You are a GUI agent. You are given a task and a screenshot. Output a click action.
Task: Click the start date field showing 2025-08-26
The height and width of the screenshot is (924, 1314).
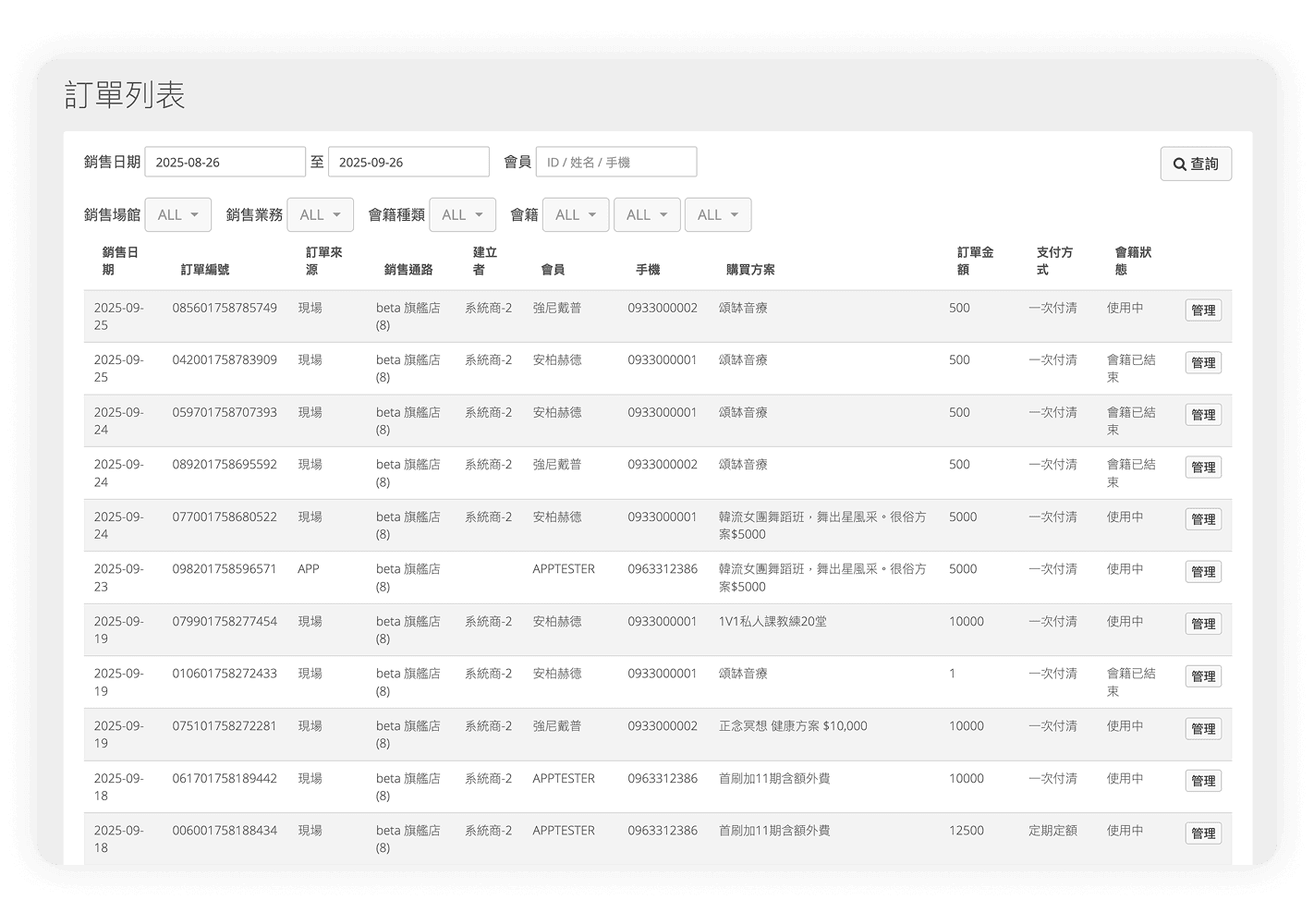pyautogui.click(x=225, y=162)
